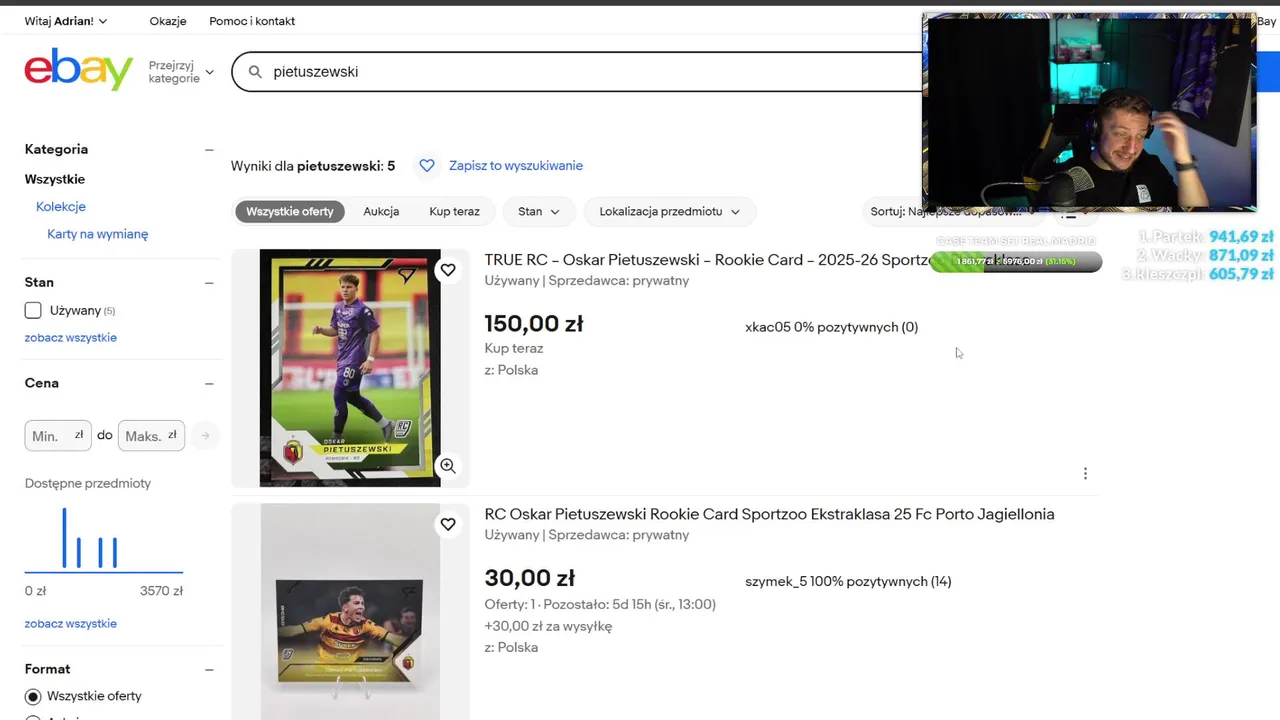
Task: Click seller szymek_5 feedback text
Action: tap(848, 582)
